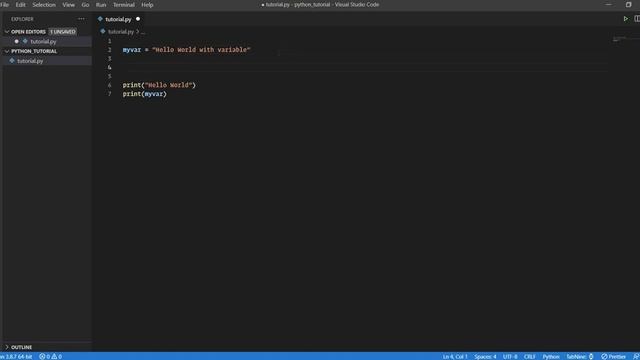Click the Prettier status bar item
640x360 pixels.
click(x=613, y=356)
